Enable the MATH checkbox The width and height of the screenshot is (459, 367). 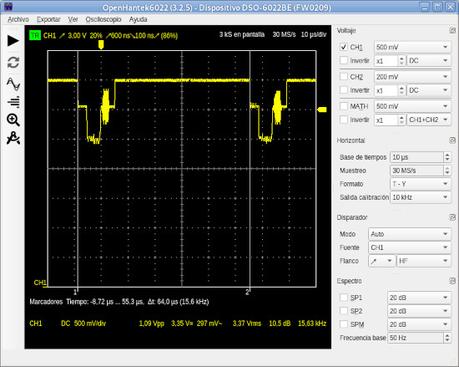click(344, 106)
